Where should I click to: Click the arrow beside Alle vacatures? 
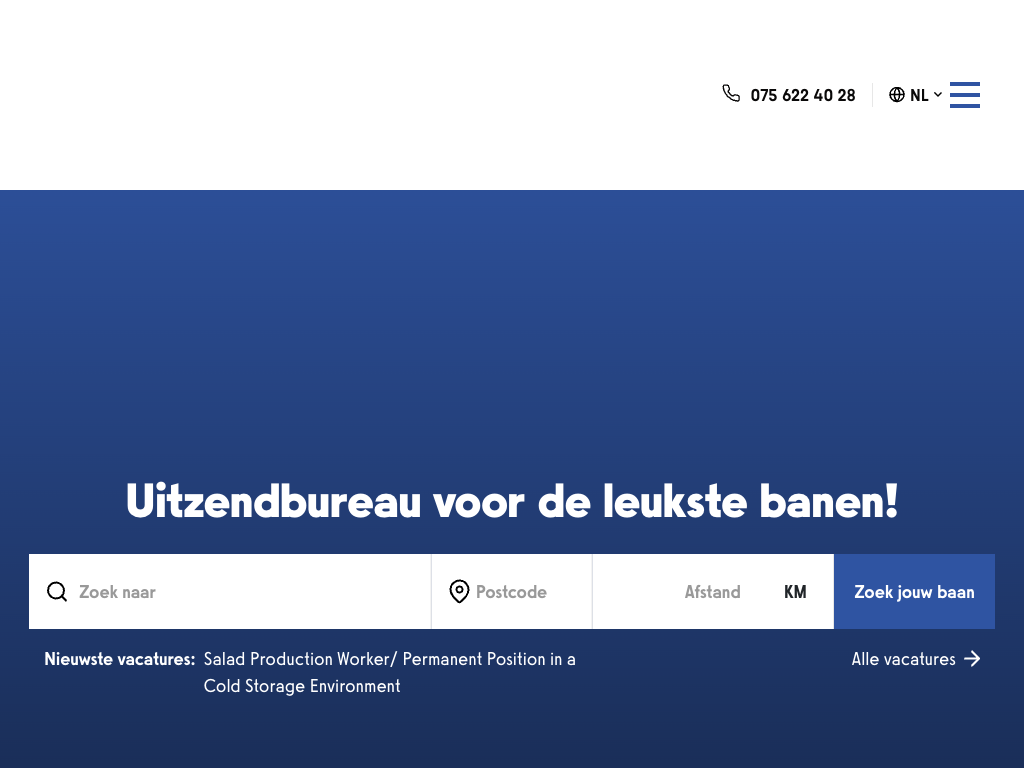pyautogui.click(x=972, y=659)
